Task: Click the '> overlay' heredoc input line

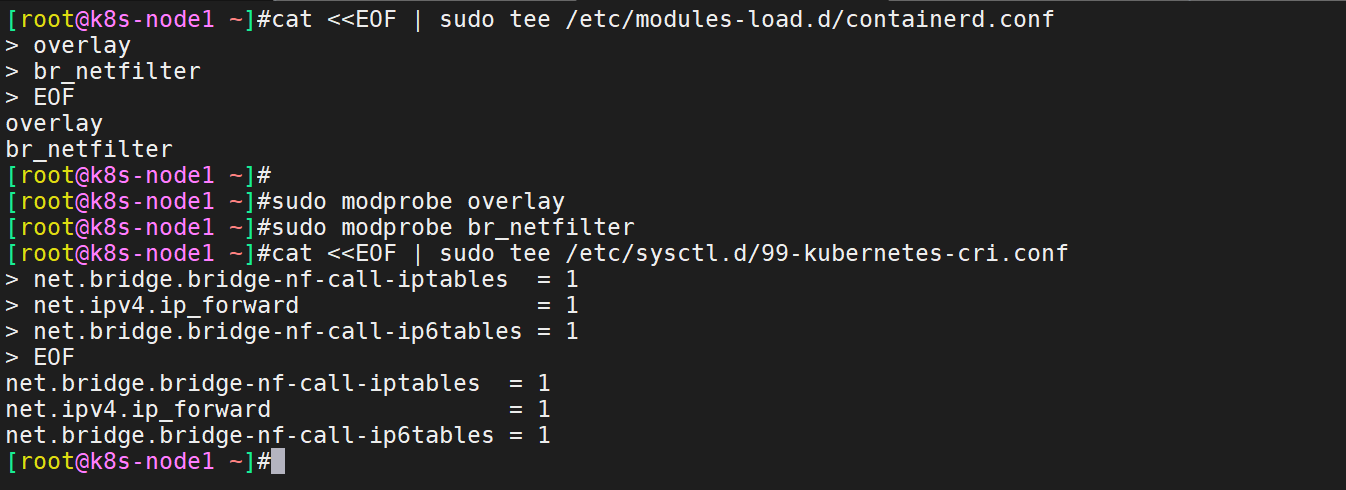Action: tap(68, 45)
